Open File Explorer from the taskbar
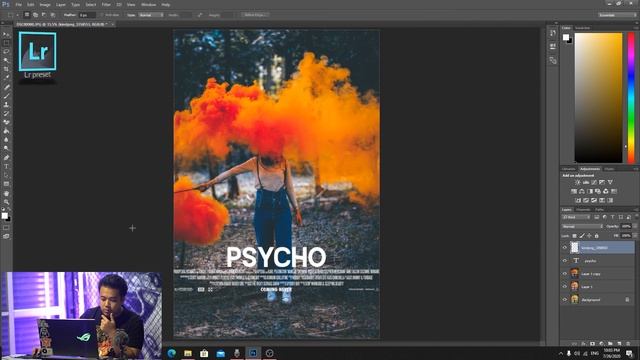 tap(188, 353)
